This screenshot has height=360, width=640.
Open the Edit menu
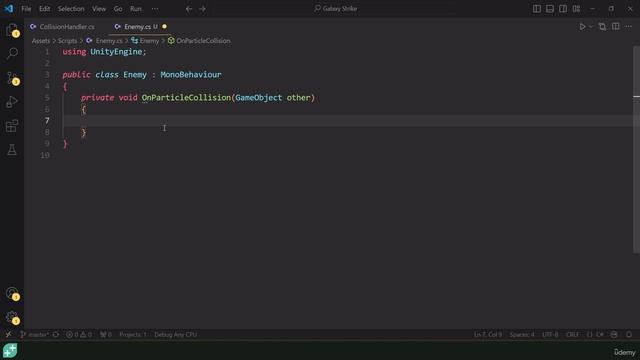44,9
